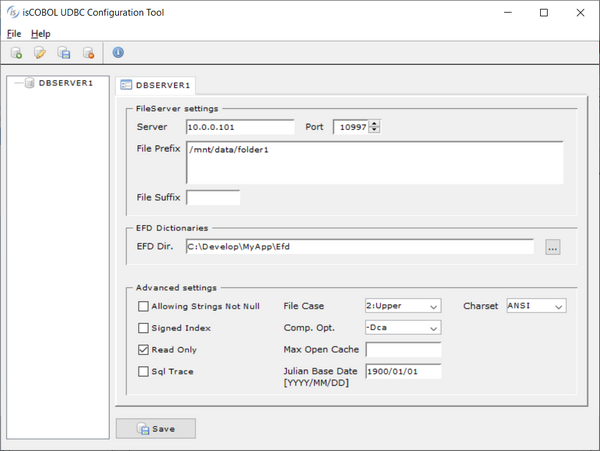Open the blue info About icon
The width and height of the screenshot is (600, 451).
click(118, 53)
